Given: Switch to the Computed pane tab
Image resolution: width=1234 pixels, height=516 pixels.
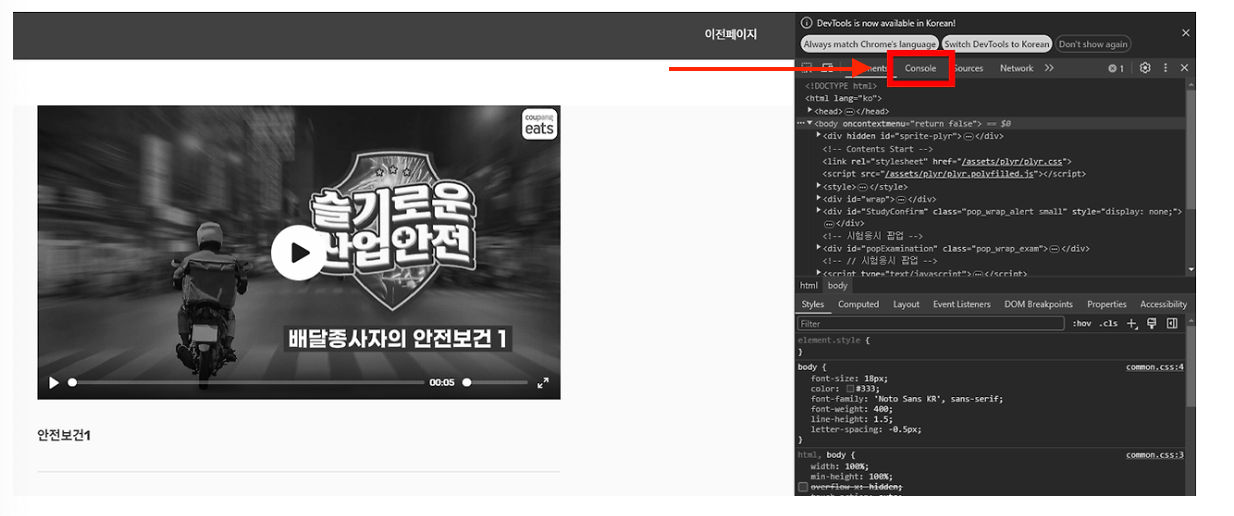Looking at the screenshot, I should point(858,304).
